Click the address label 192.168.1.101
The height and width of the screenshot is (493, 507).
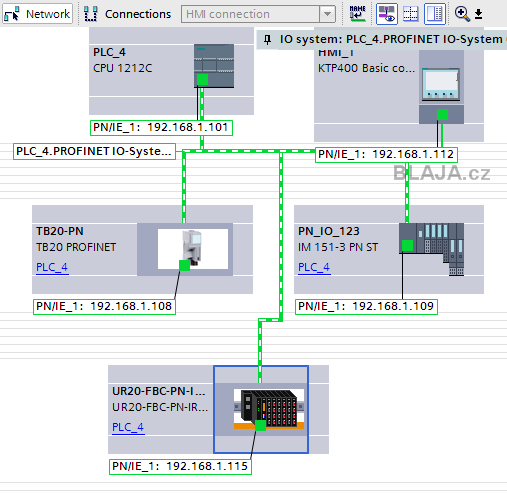point(161,128)
